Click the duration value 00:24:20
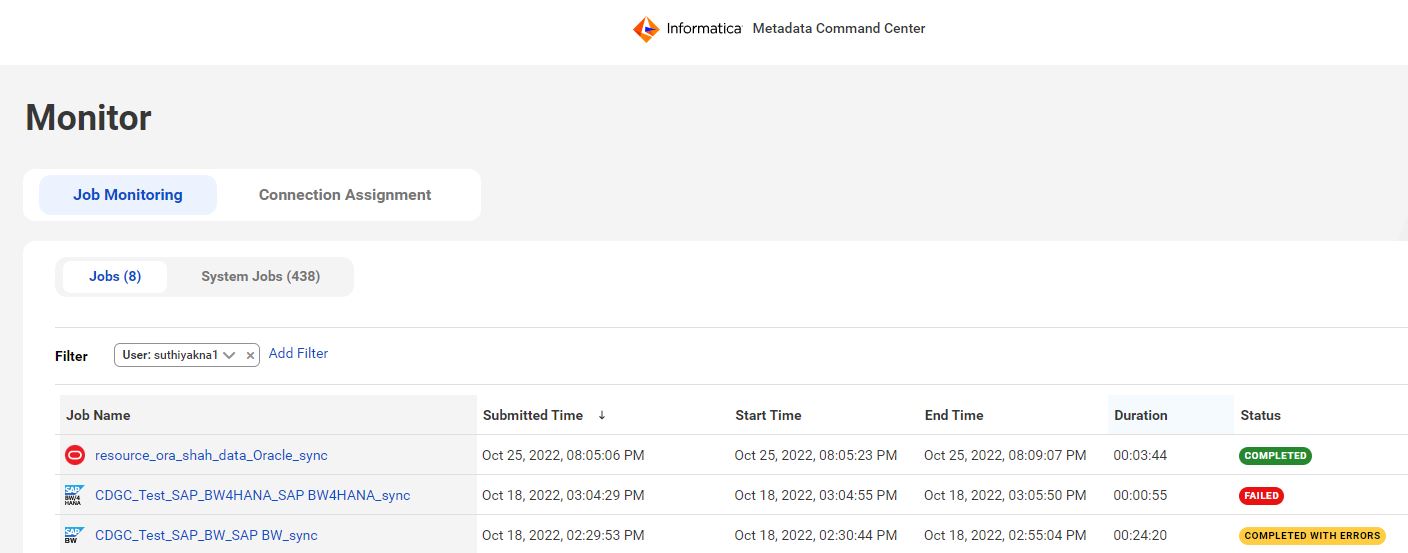 coord(1139,535)
